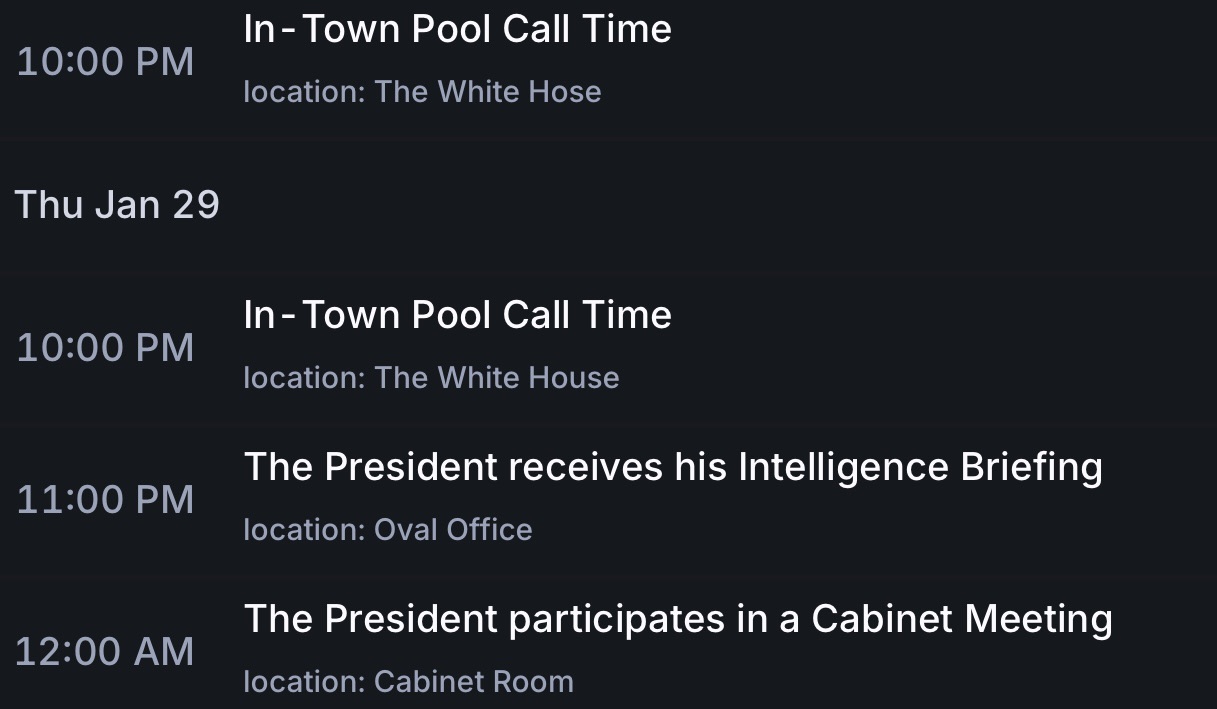Click the "Oval Office" location name
The image size is (1217, 709).
(x=453, y=530)
